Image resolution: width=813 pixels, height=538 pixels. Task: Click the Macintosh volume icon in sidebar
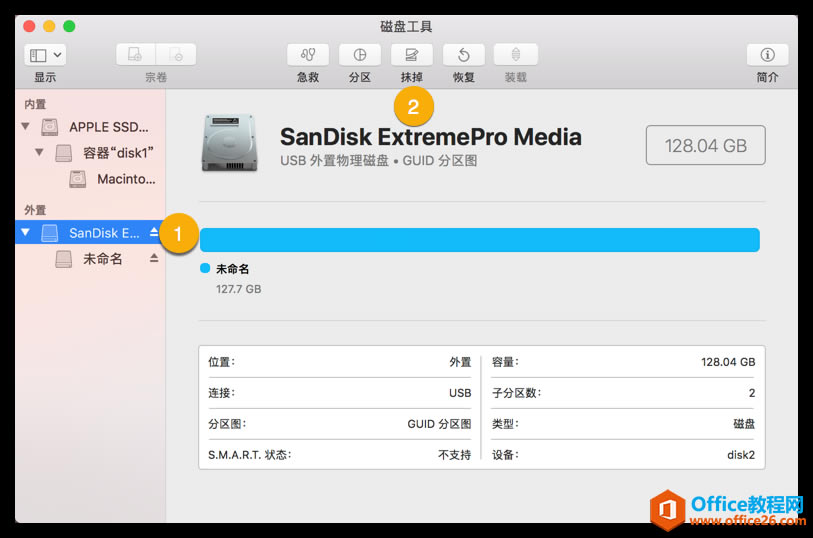coord(78,179)
